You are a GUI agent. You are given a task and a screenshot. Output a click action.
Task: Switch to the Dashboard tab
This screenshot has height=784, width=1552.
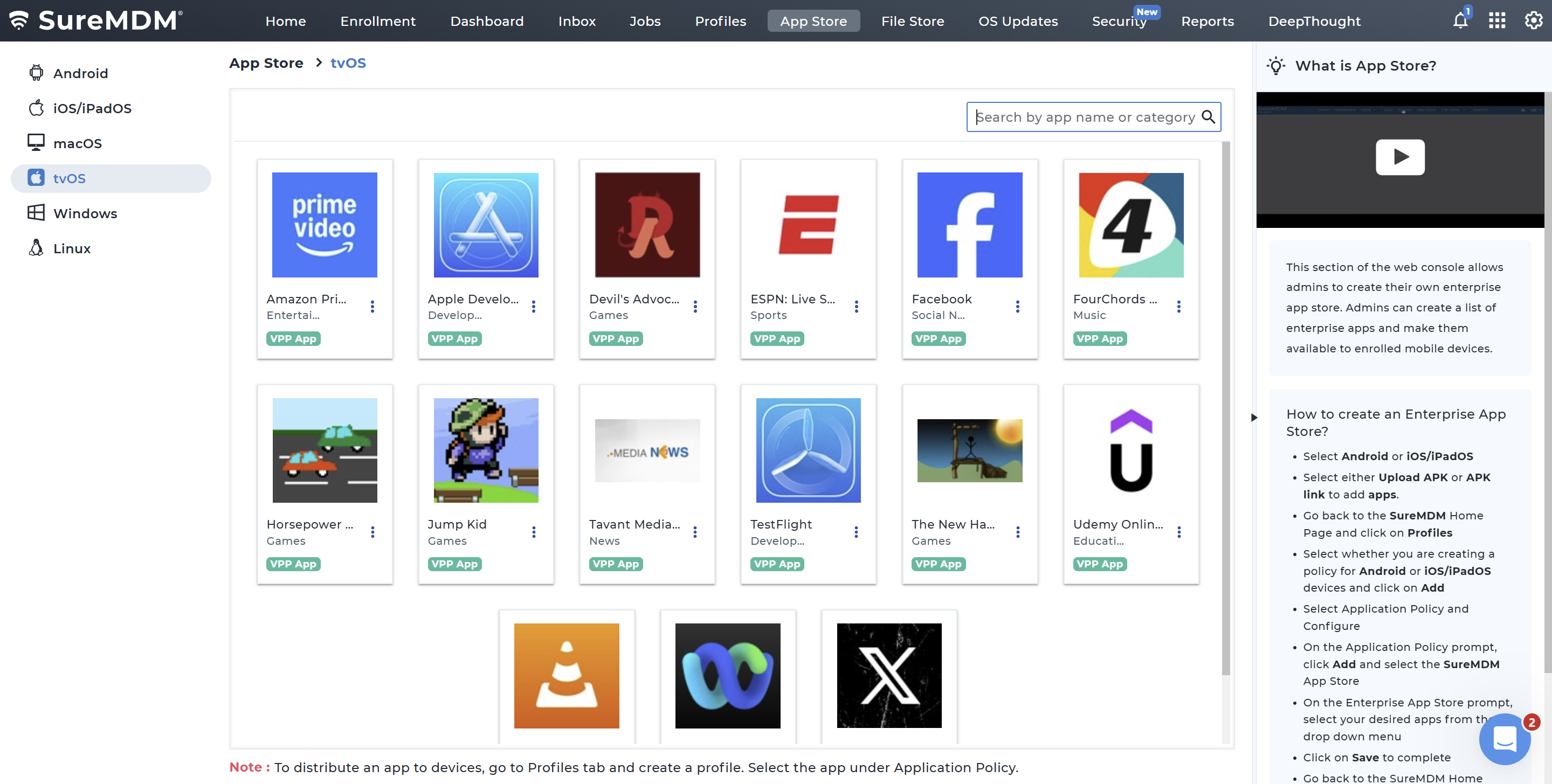pos(487,21)
